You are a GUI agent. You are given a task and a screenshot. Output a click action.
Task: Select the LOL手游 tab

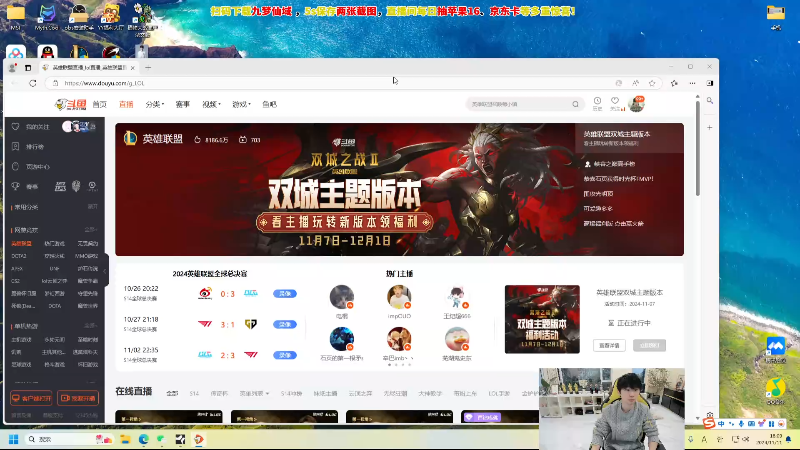[499, 393]
